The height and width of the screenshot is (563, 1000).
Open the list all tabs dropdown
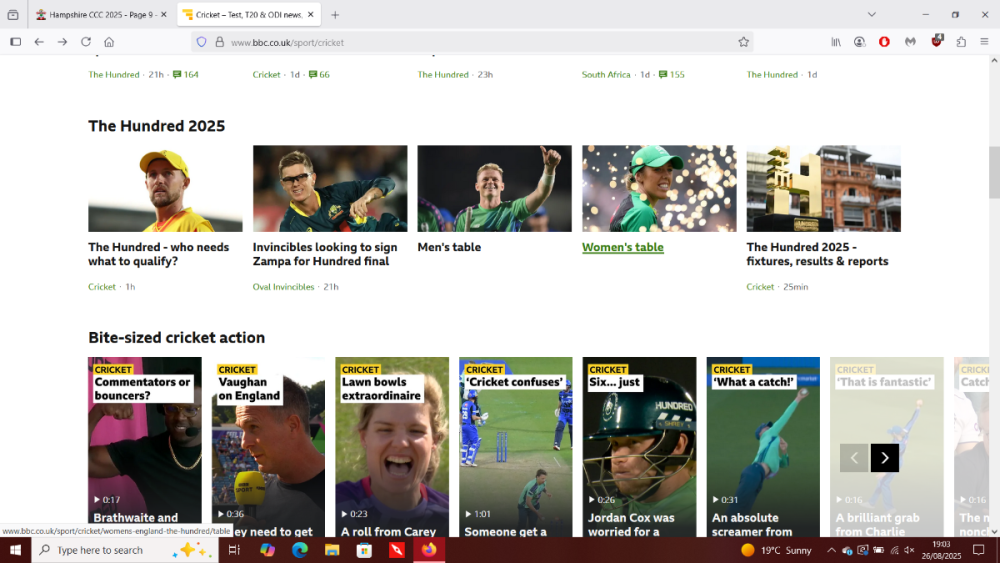point(871,15)
